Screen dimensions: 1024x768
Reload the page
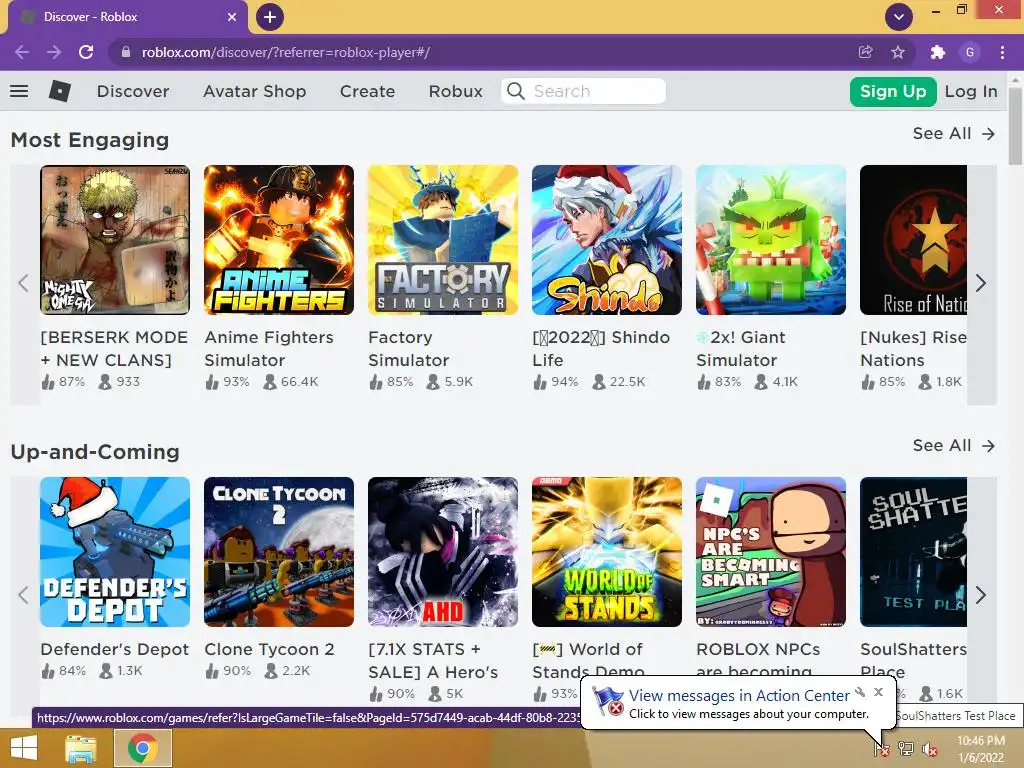(86, 52)
